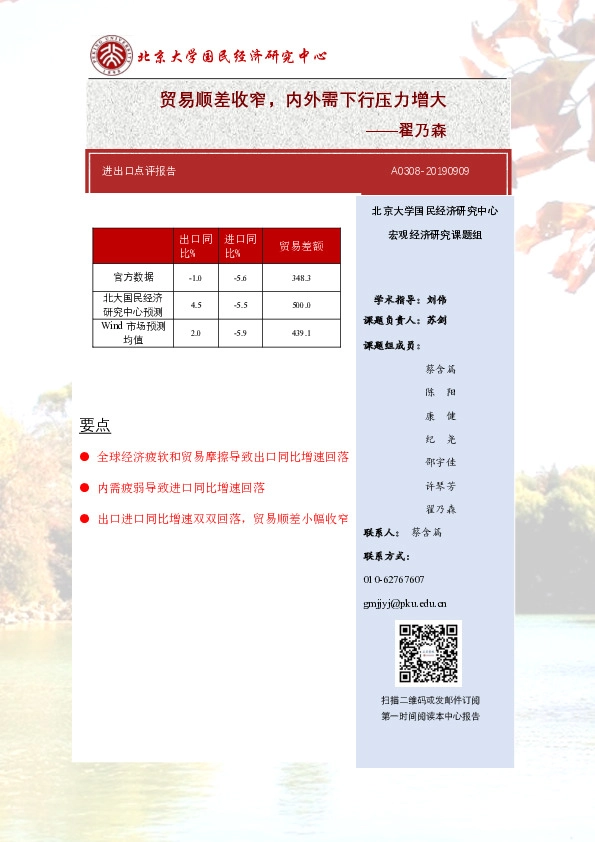Click the cell value -5.5
595x842 pixels.
coord(240,305)
